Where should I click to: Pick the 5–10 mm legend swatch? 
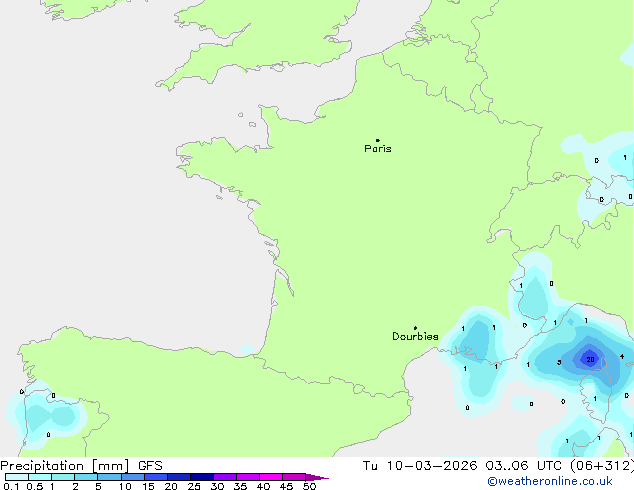109,477
